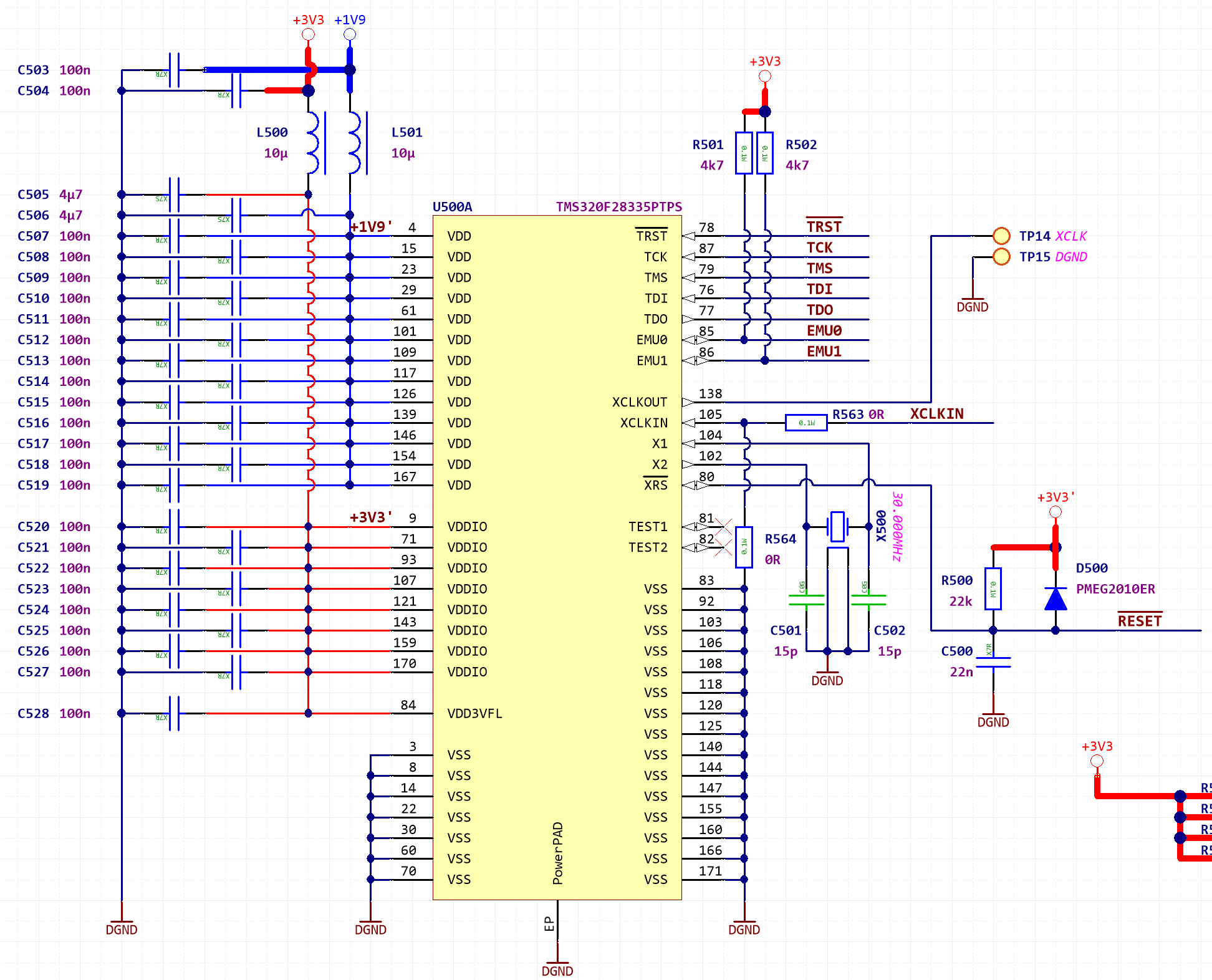Click the X500 crystal symbol
Image resolution: width=1212 pixels, height=980 pixels.
(837, 527)
